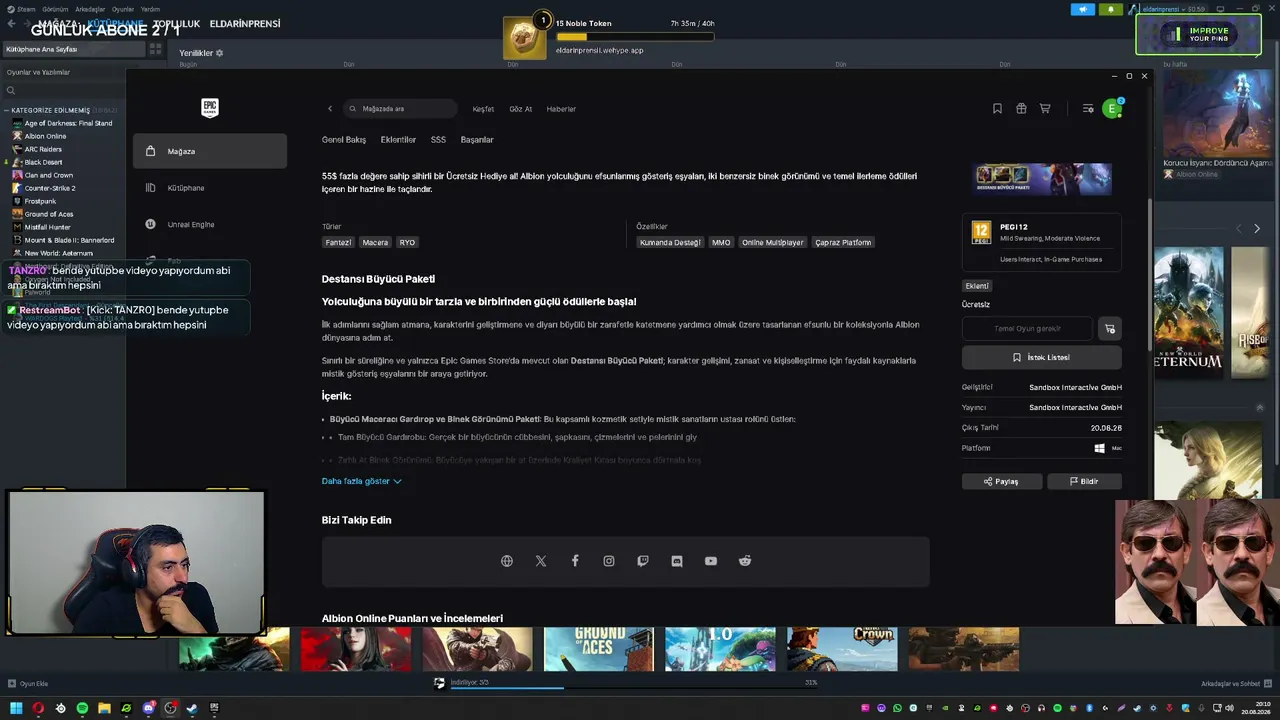Click the Mağazada ara search field

click(x=400, y=109)
